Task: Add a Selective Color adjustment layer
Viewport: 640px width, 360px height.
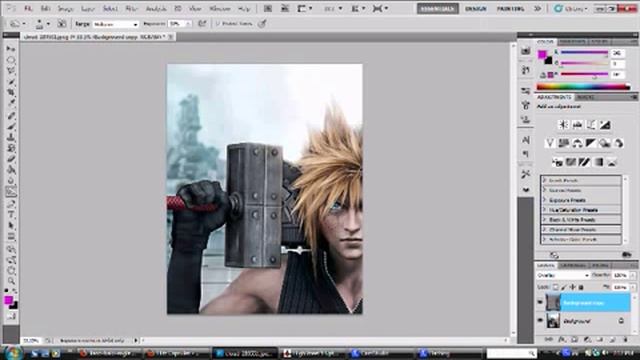Action: 612,162
